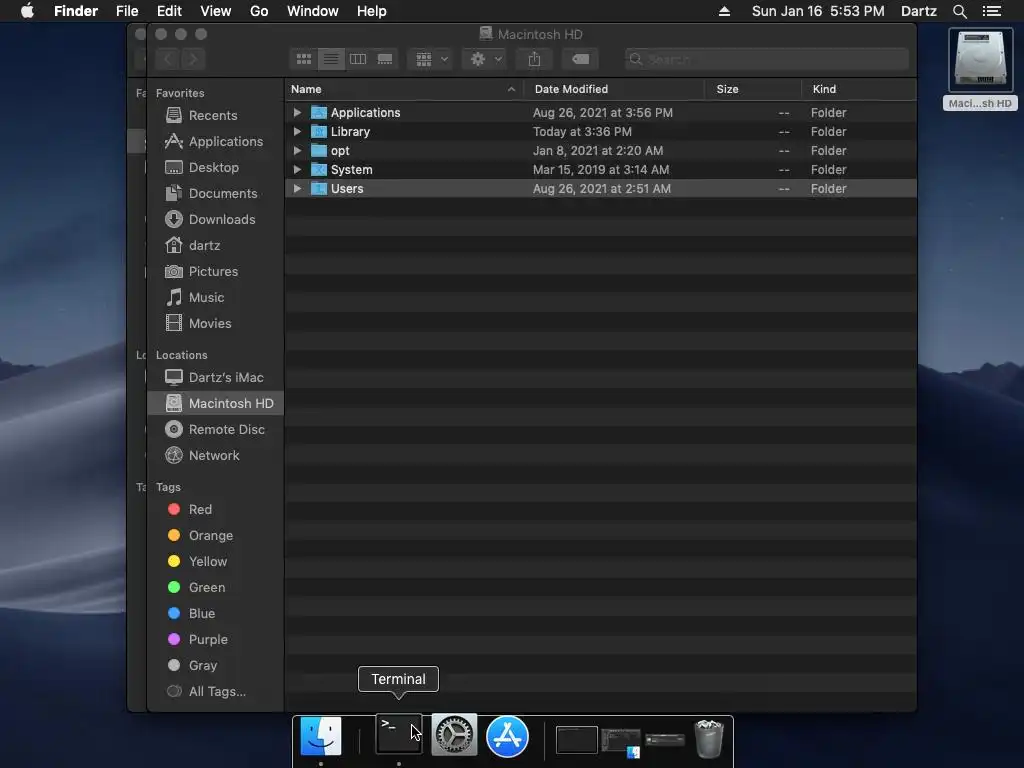1024x768 pixels.
Task: Select the Users folder row
Action: pyautogui.click(x=601, y=188)
